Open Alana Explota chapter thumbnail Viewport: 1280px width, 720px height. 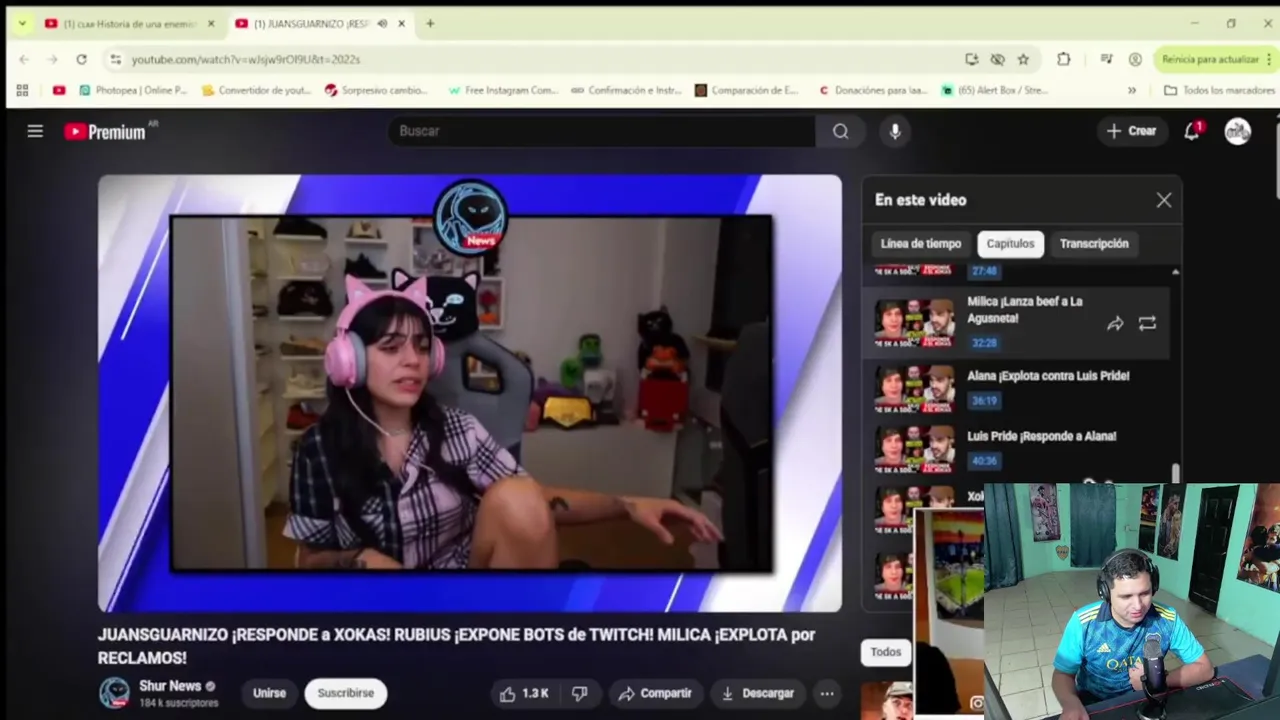coord(915,389)
